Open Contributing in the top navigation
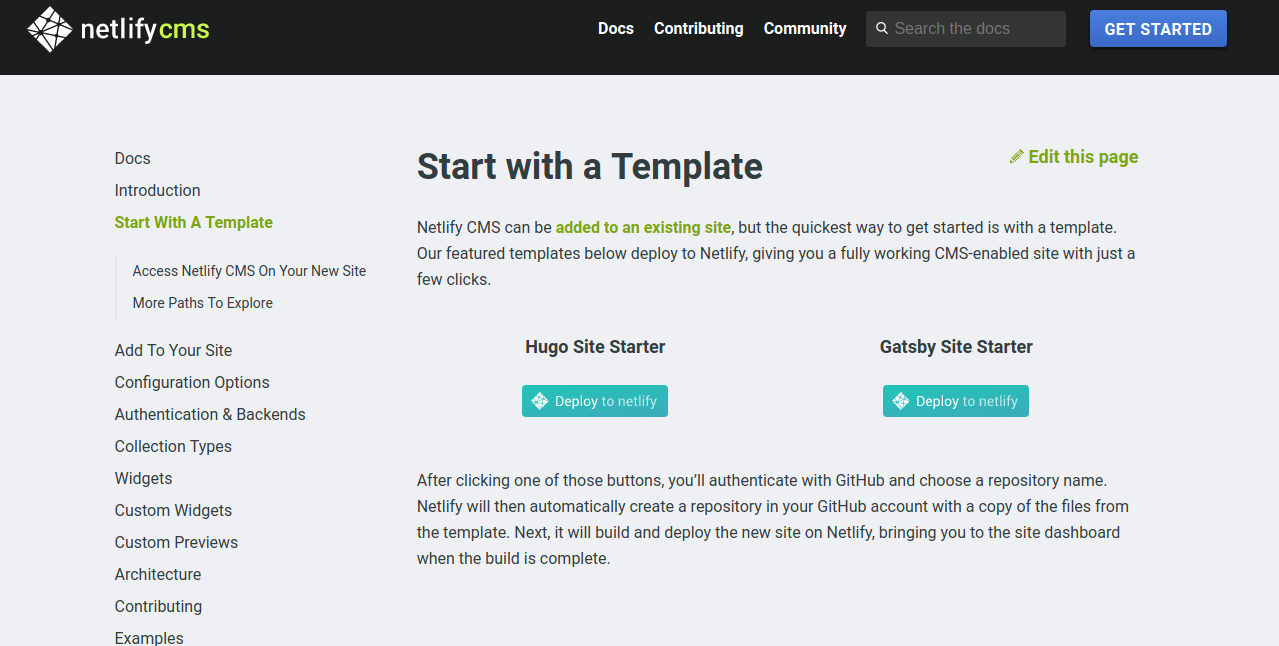 699,29
